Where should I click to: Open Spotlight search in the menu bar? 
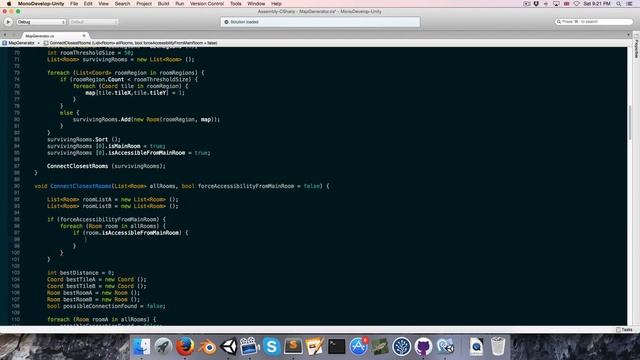click(619, 3)
